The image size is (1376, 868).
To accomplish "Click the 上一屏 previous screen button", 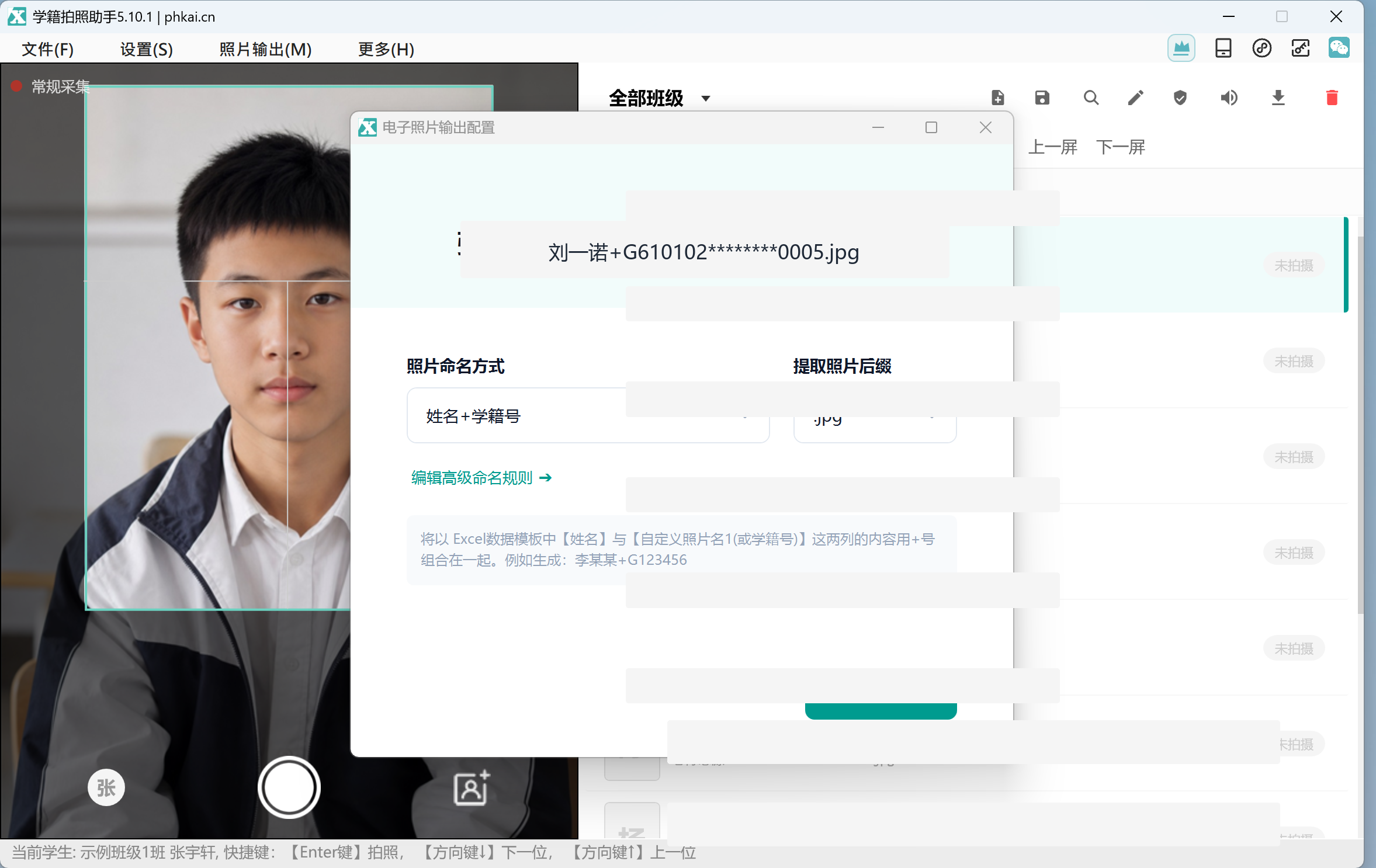I will 1053,147.
